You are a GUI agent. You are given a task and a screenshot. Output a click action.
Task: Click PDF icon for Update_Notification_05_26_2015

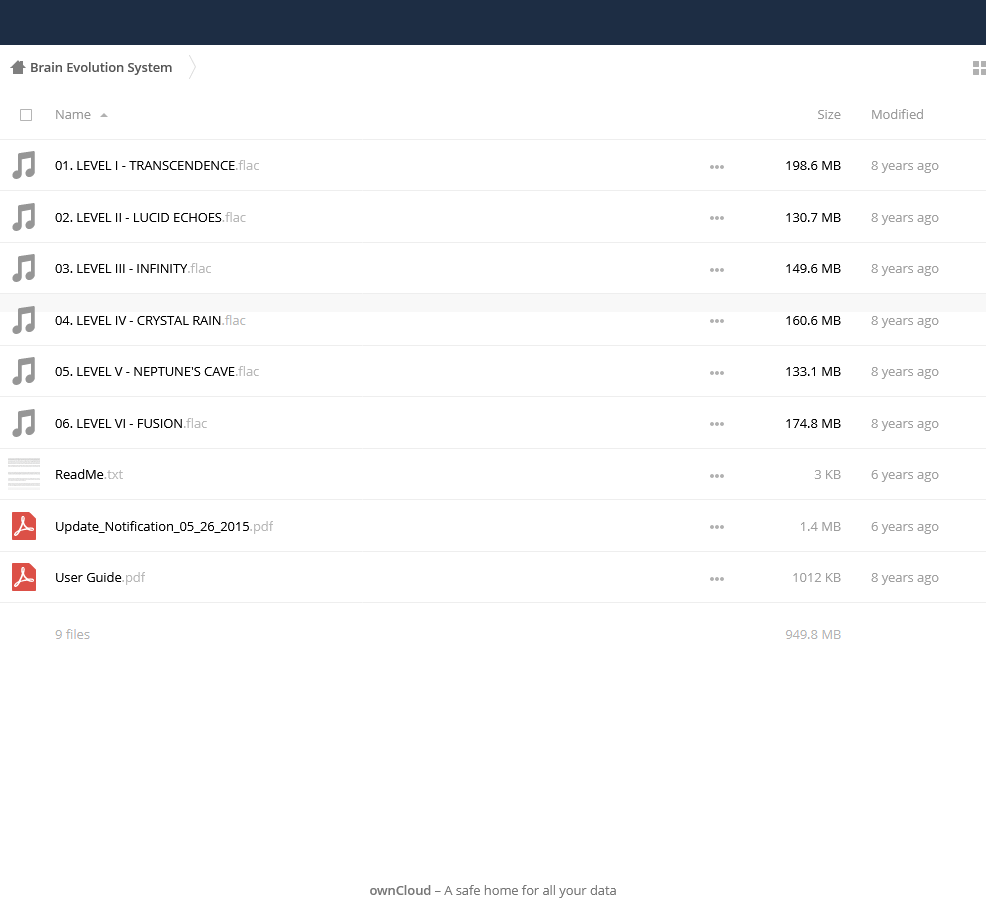(24, 526)
